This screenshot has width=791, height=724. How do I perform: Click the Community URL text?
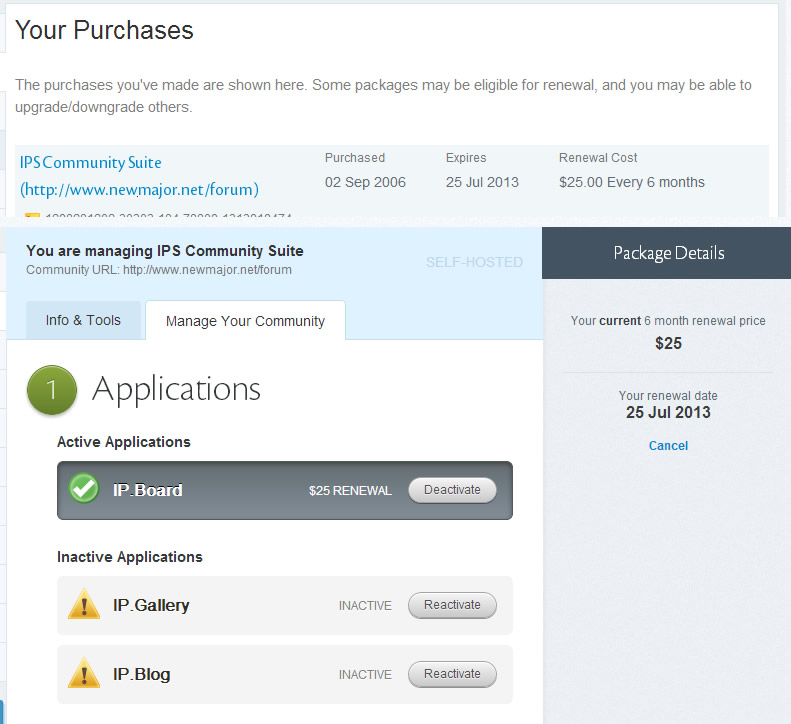pyautogui.click(x=159, y=270)
